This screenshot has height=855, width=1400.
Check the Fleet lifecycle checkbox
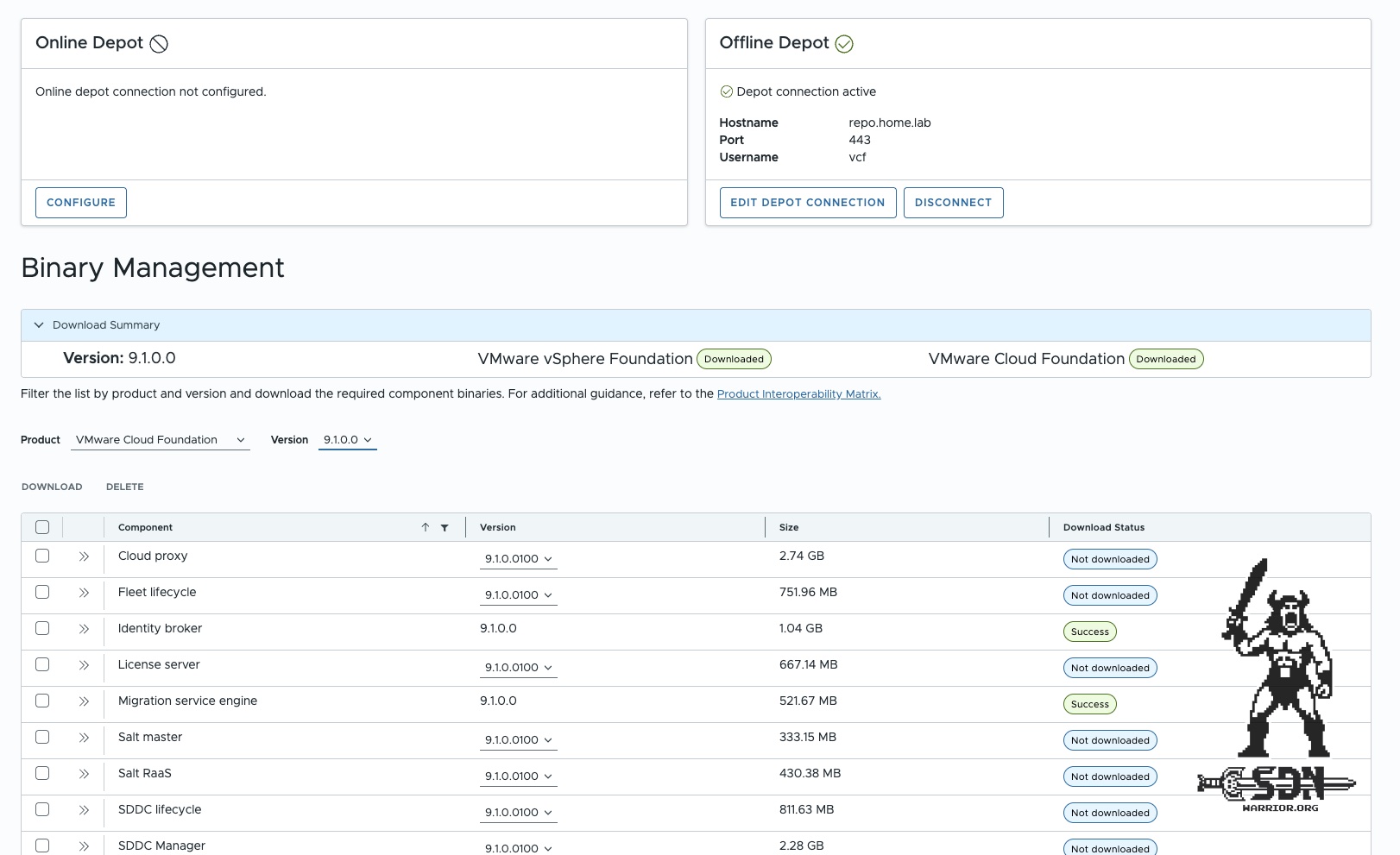pyautogui.click(x=42, y=592)
